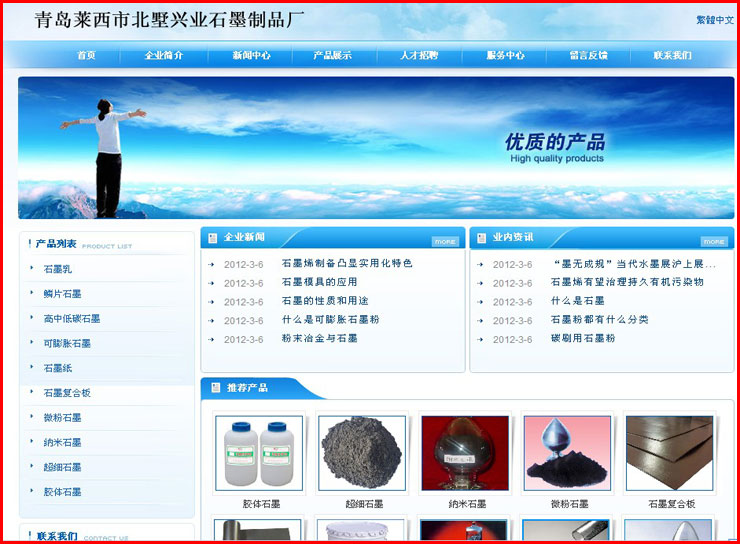Select 石墨复合板 in sidebar list
Image resolution: width=740 pixels, height=544 pixels.
point(67,393)
